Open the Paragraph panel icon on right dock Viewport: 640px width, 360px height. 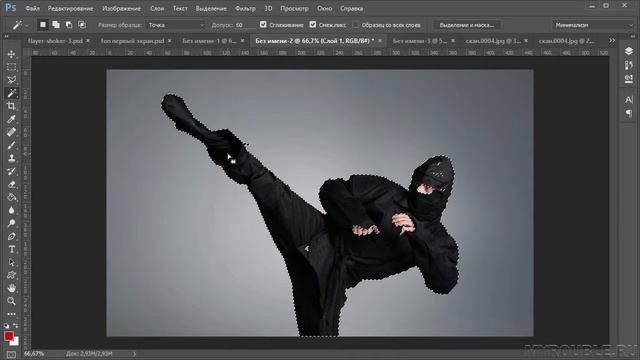coord(629,113)
